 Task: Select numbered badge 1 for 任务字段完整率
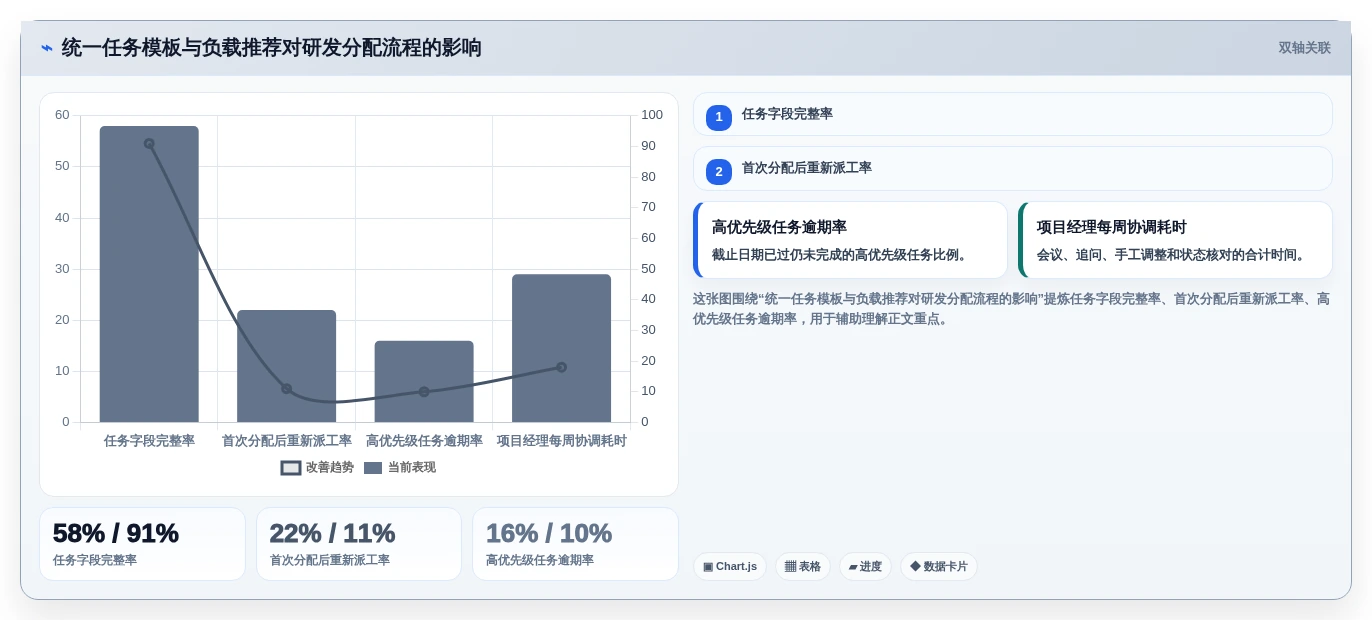(x=719, y=117)
